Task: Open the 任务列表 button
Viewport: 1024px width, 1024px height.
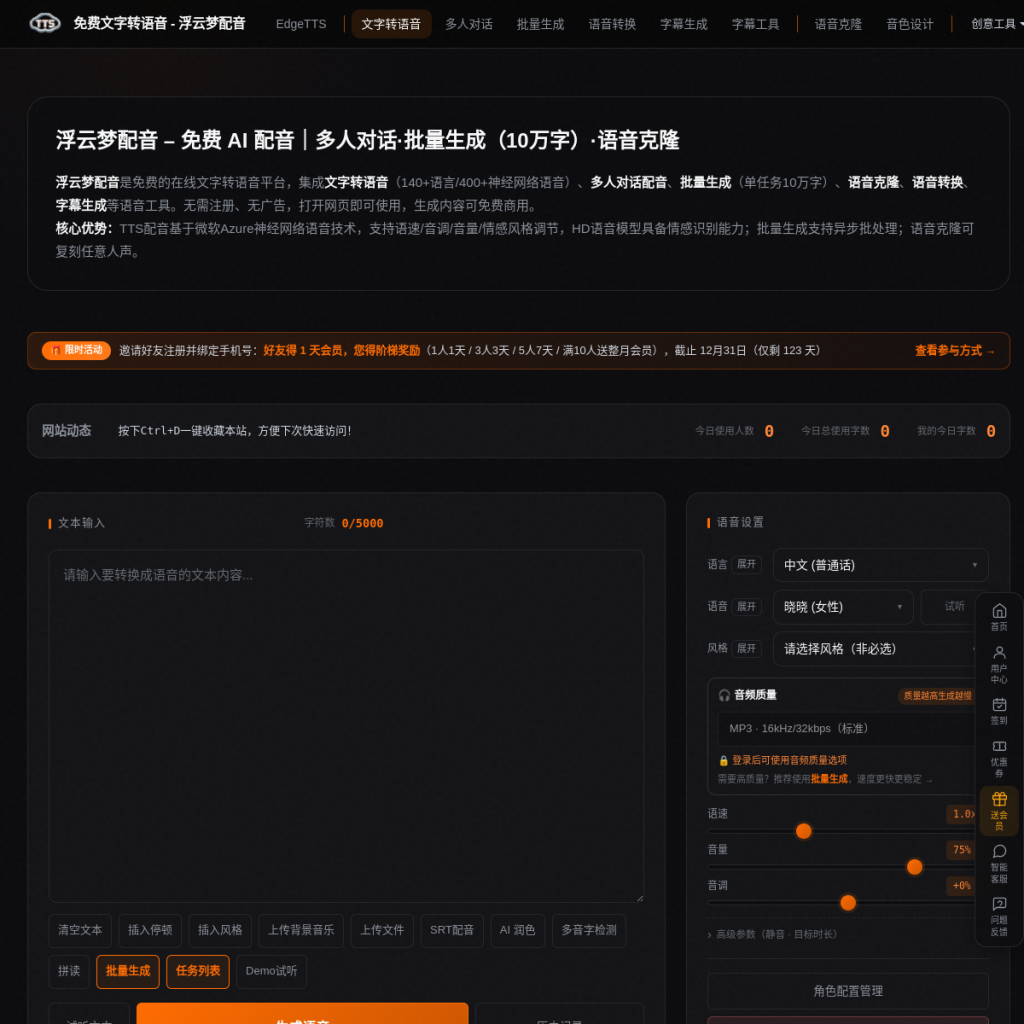Action: click(x=198, y=972)
